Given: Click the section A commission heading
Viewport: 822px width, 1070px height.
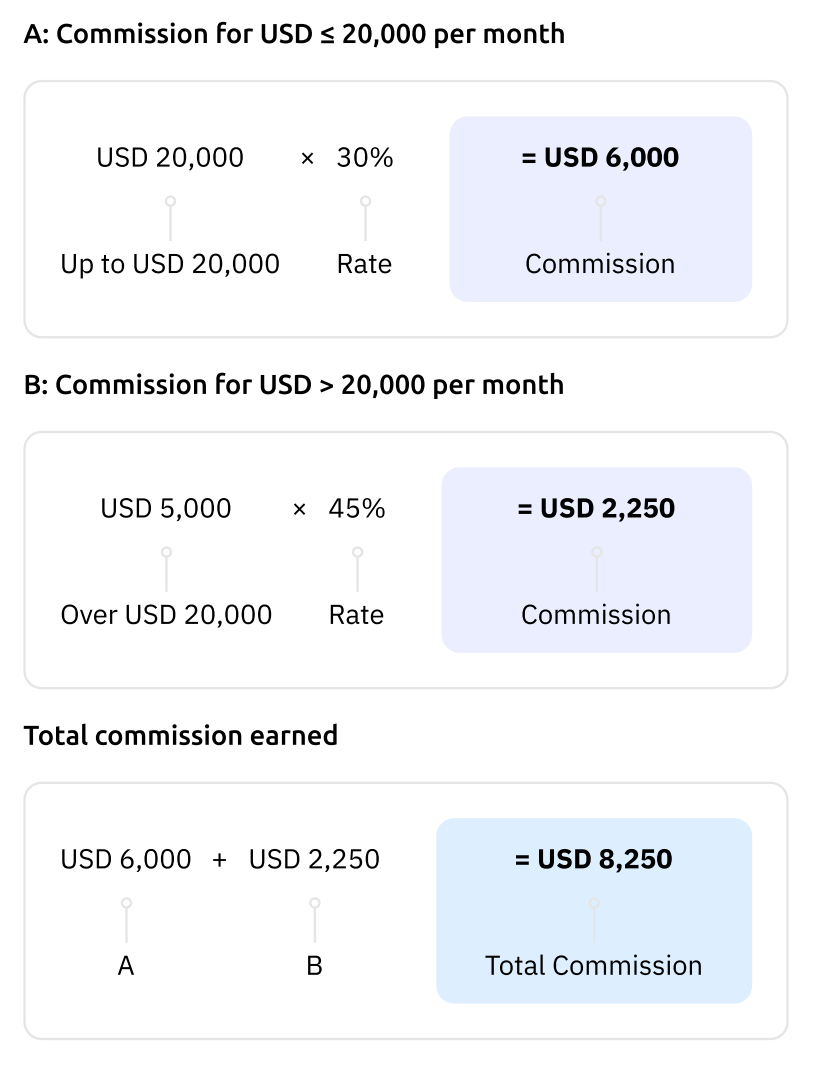Looking at the screenshot, I should (294, 34).
